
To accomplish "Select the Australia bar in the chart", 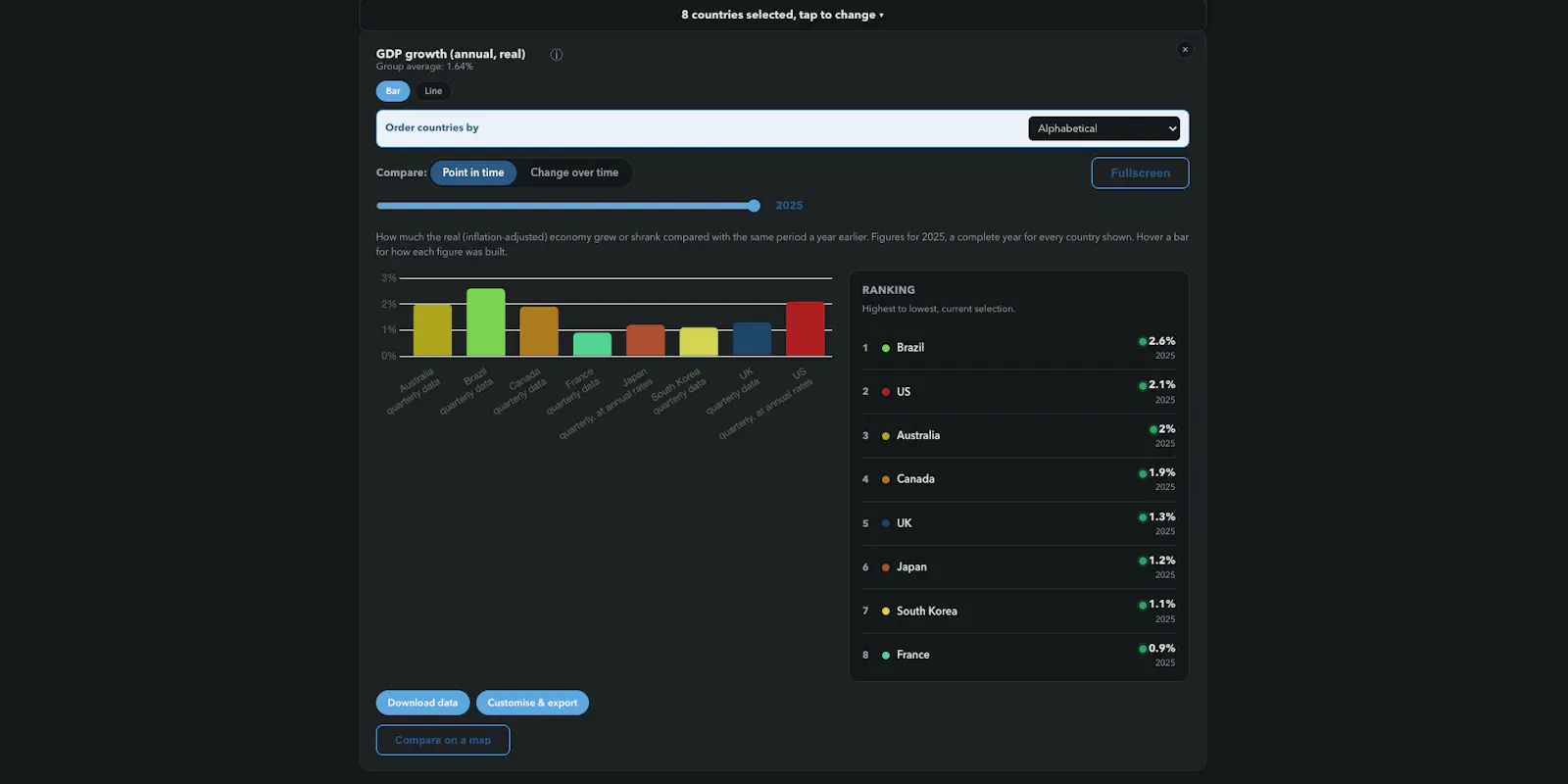I will click(x=432, y=330).
